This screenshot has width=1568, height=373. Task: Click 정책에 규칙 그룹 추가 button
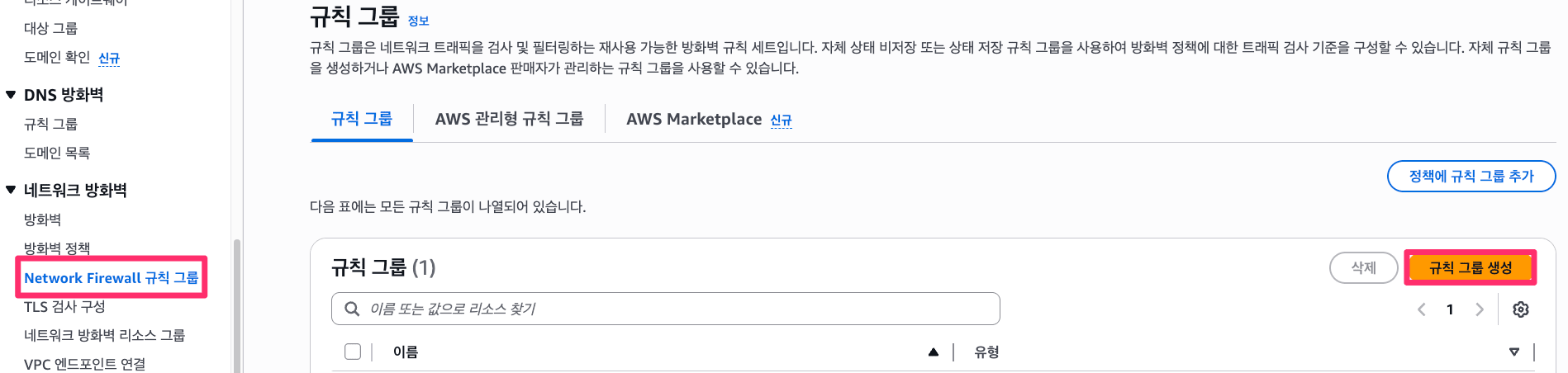click(x=1471, y=176)
